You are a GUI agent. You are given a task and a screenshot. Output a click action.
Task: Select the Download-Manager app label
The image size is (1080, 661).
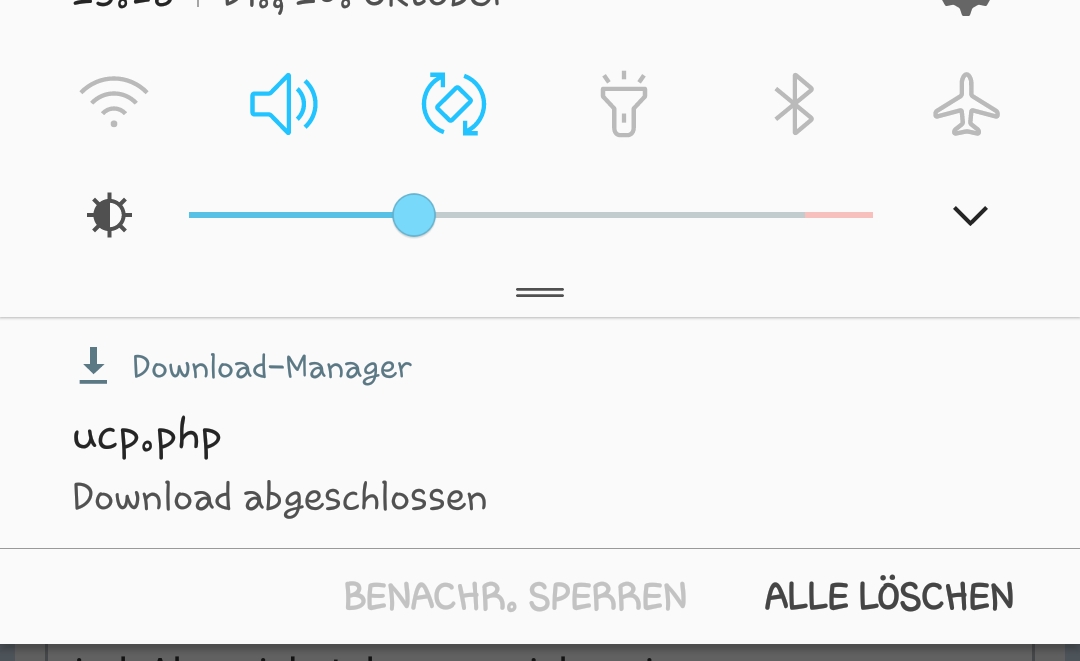272,367
